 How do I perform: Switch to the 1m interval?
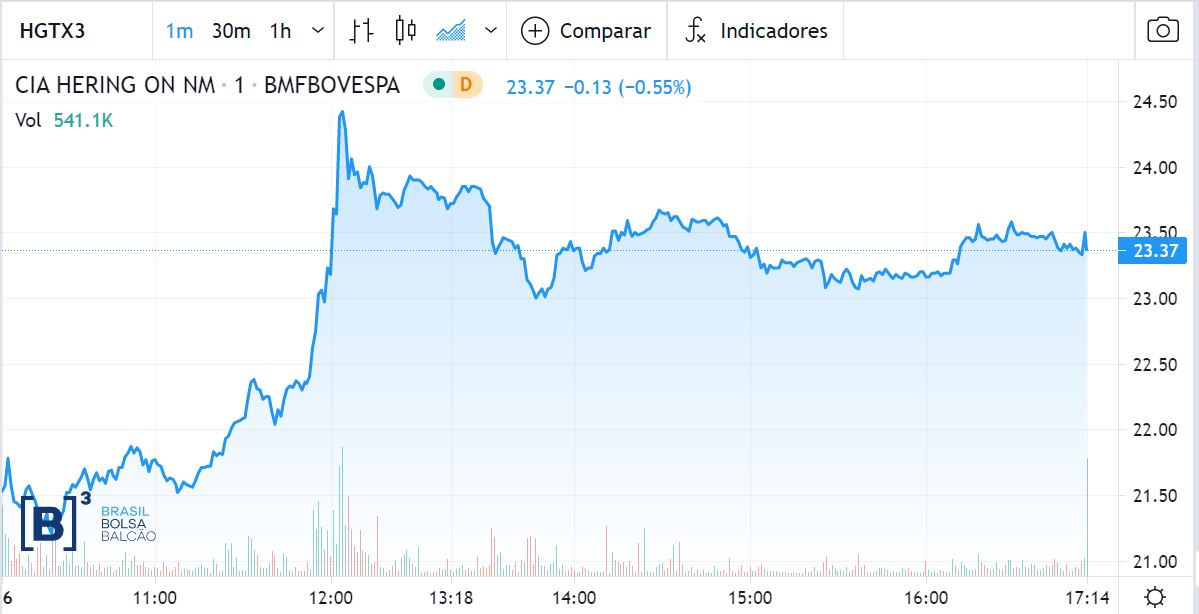coord(179,31)
